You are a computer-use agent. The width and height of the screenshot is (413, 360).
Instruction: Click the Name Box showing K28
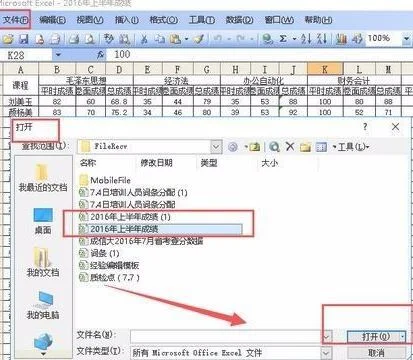pyautogui.click(x=27, y=55)
